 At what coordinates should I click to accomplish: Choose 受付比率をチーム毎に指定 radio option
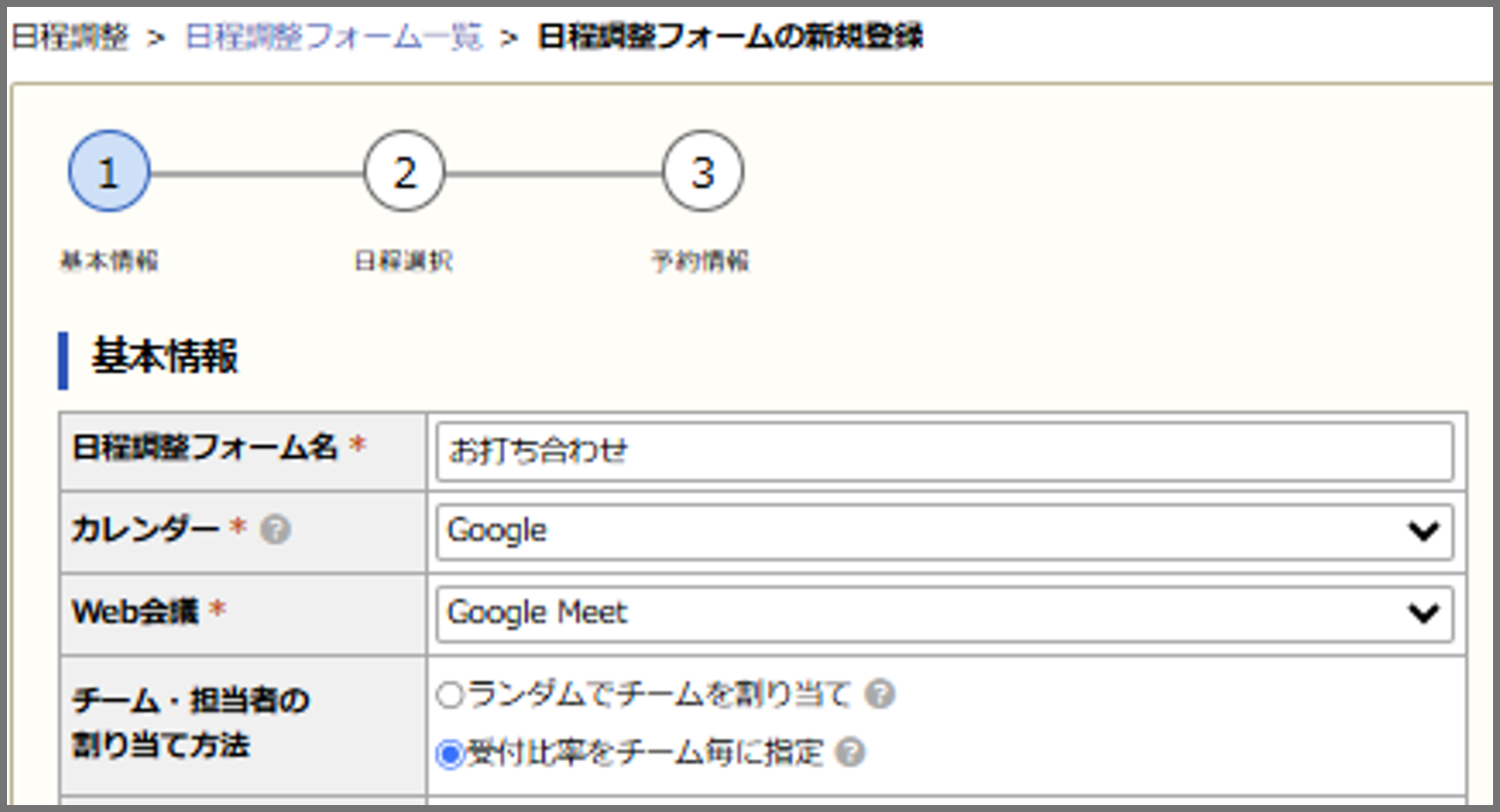point(450,753)
